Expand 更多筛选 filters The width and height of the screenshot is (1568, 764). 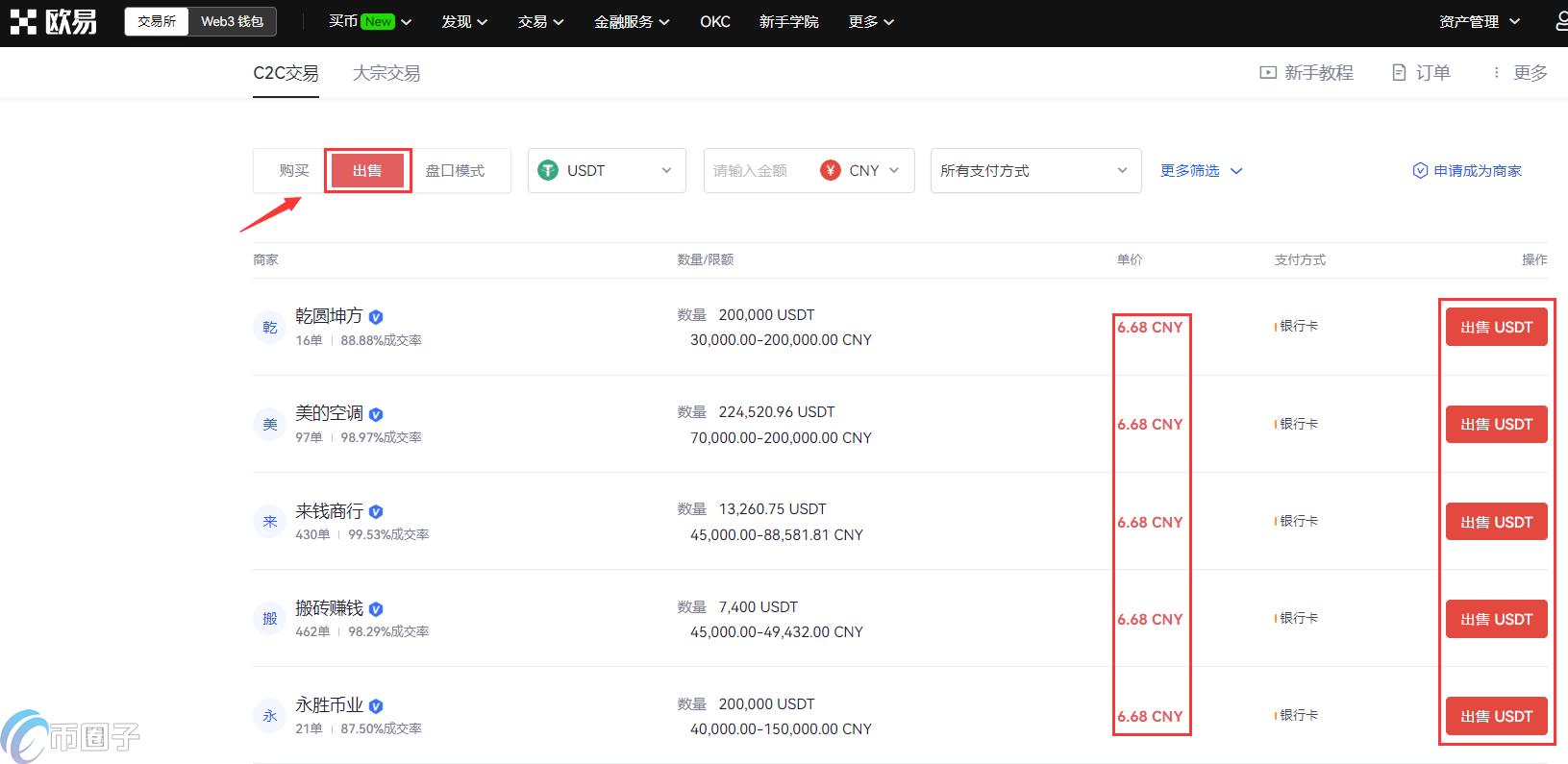pos(1201,171)
